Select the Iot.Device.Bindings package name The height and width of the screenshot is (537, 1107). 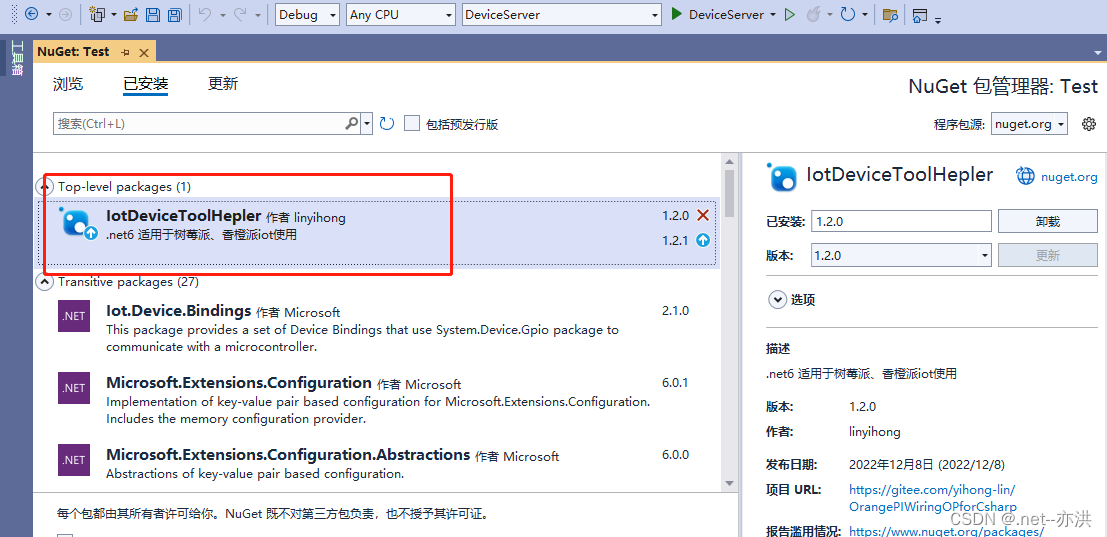coord(179,310)
